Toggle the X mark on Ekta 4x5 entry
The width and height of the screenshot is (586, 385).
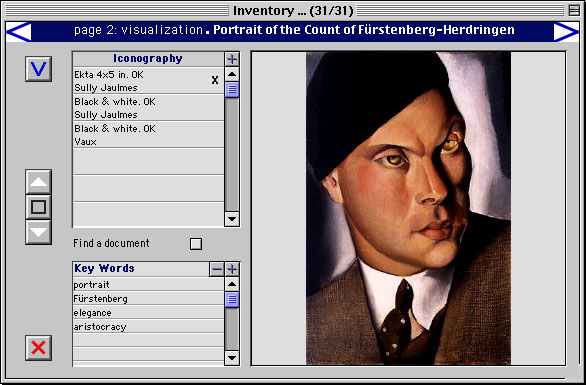tap(215, 80)
